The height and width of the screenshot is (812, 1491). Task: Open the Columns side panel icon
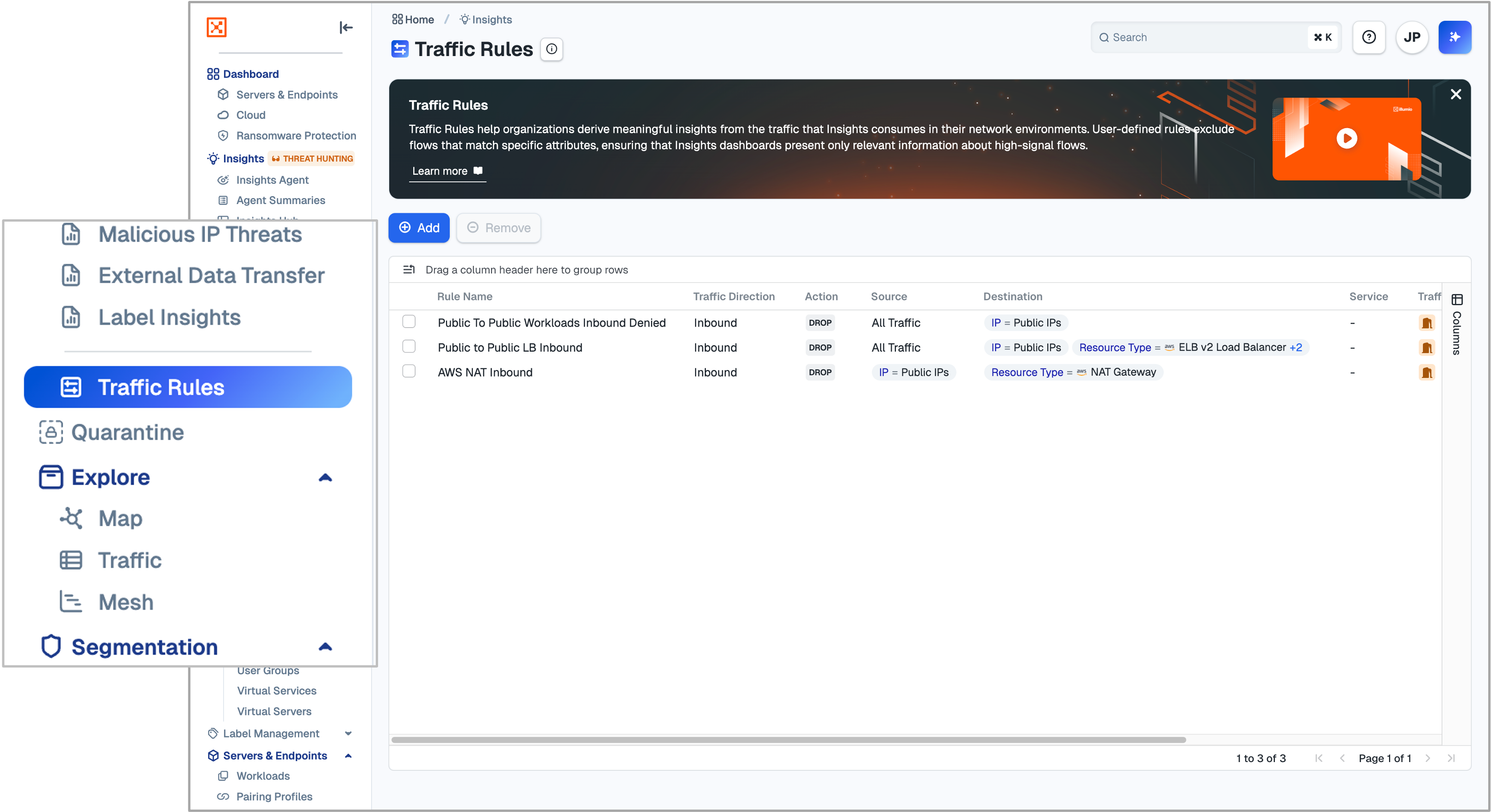point(1457,300)
